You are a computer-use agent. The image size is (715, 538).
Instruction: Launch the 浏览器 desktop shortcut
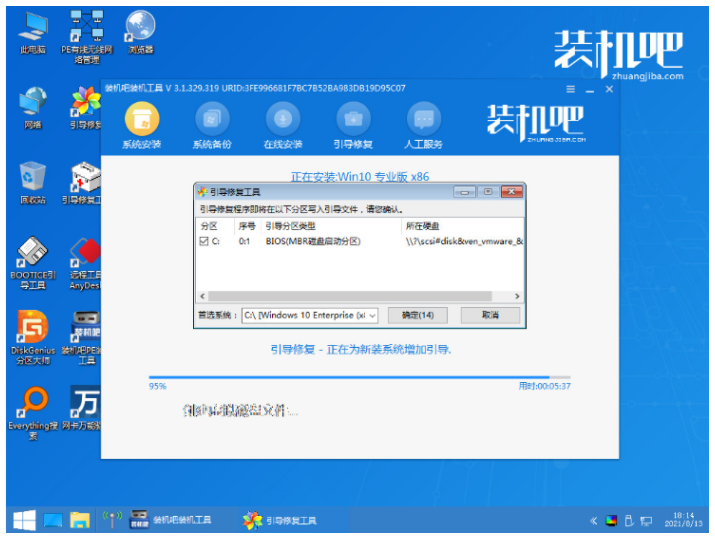pos(140,33)
